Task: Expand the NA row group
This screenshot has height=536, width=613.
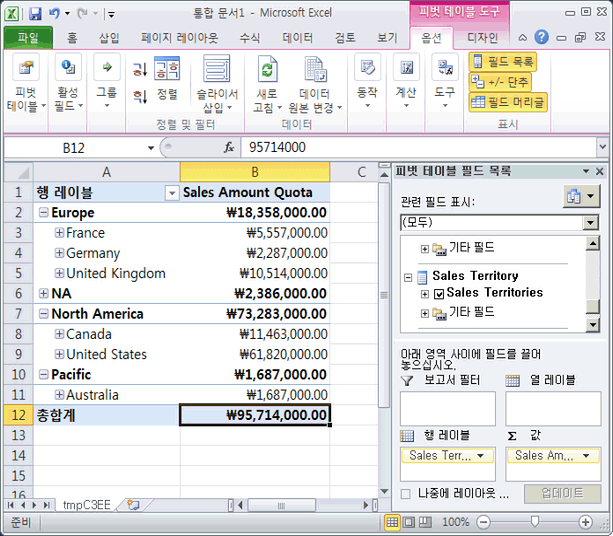Action: pos(44,293)
